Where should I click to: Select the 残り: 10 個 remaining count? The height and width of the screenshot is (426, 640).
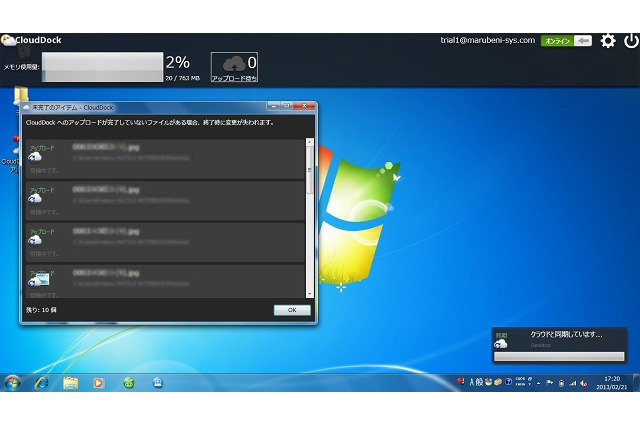click(x=41, y=310)
